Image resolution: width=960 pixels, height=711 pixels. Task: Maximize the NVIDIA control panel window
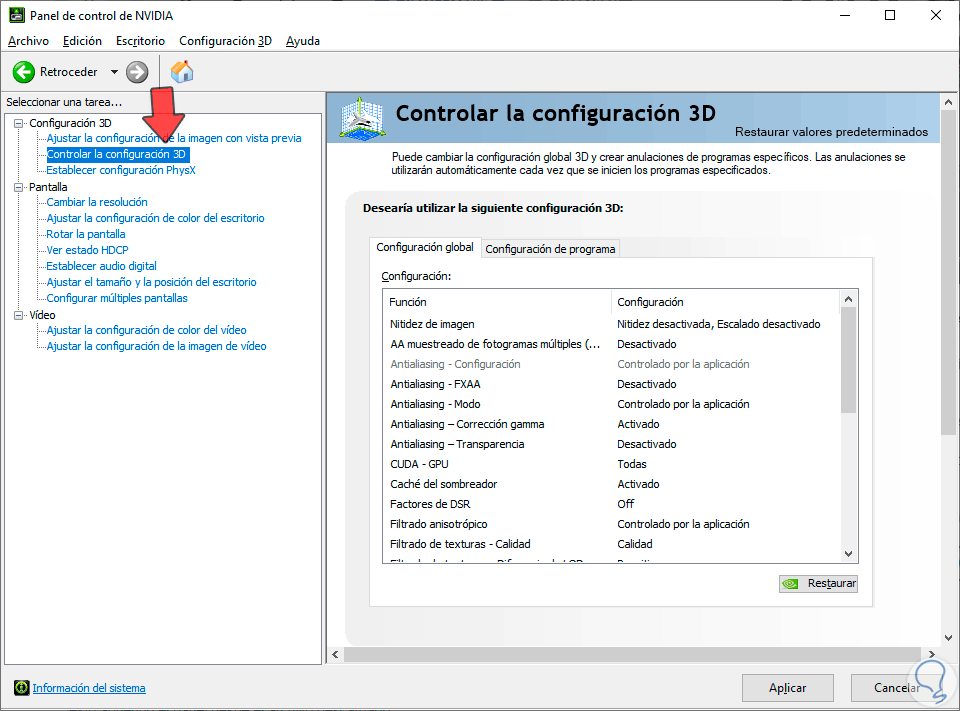tap(890, 15)
